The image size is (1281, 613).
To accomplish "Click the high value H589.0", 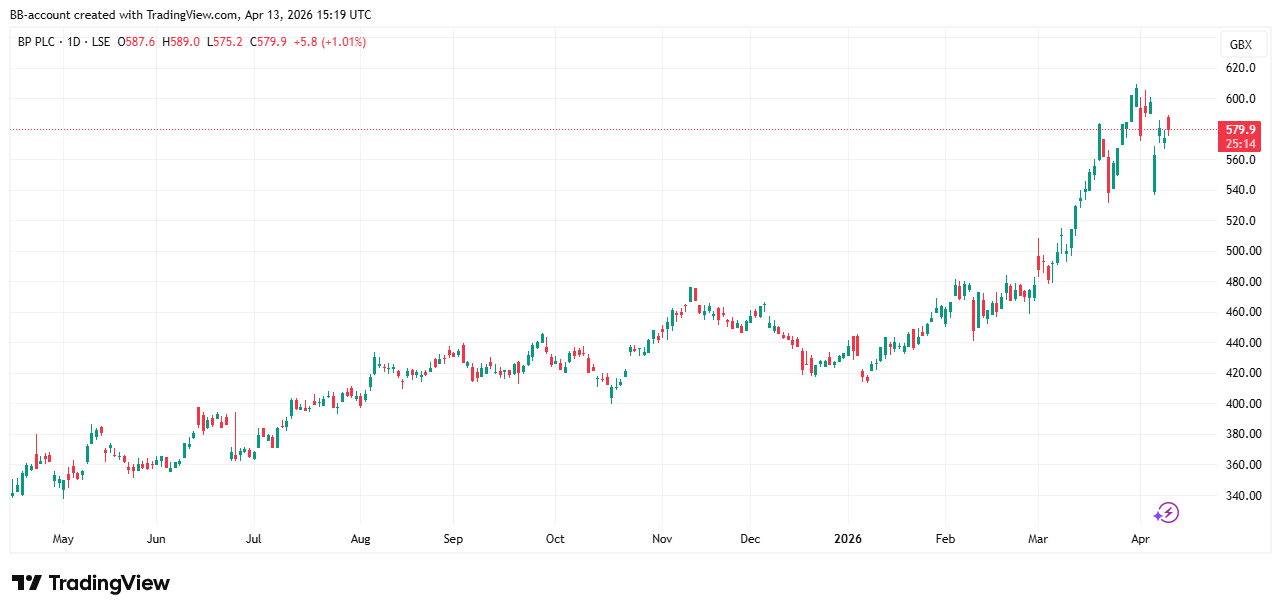I will (x=184, y=42).
